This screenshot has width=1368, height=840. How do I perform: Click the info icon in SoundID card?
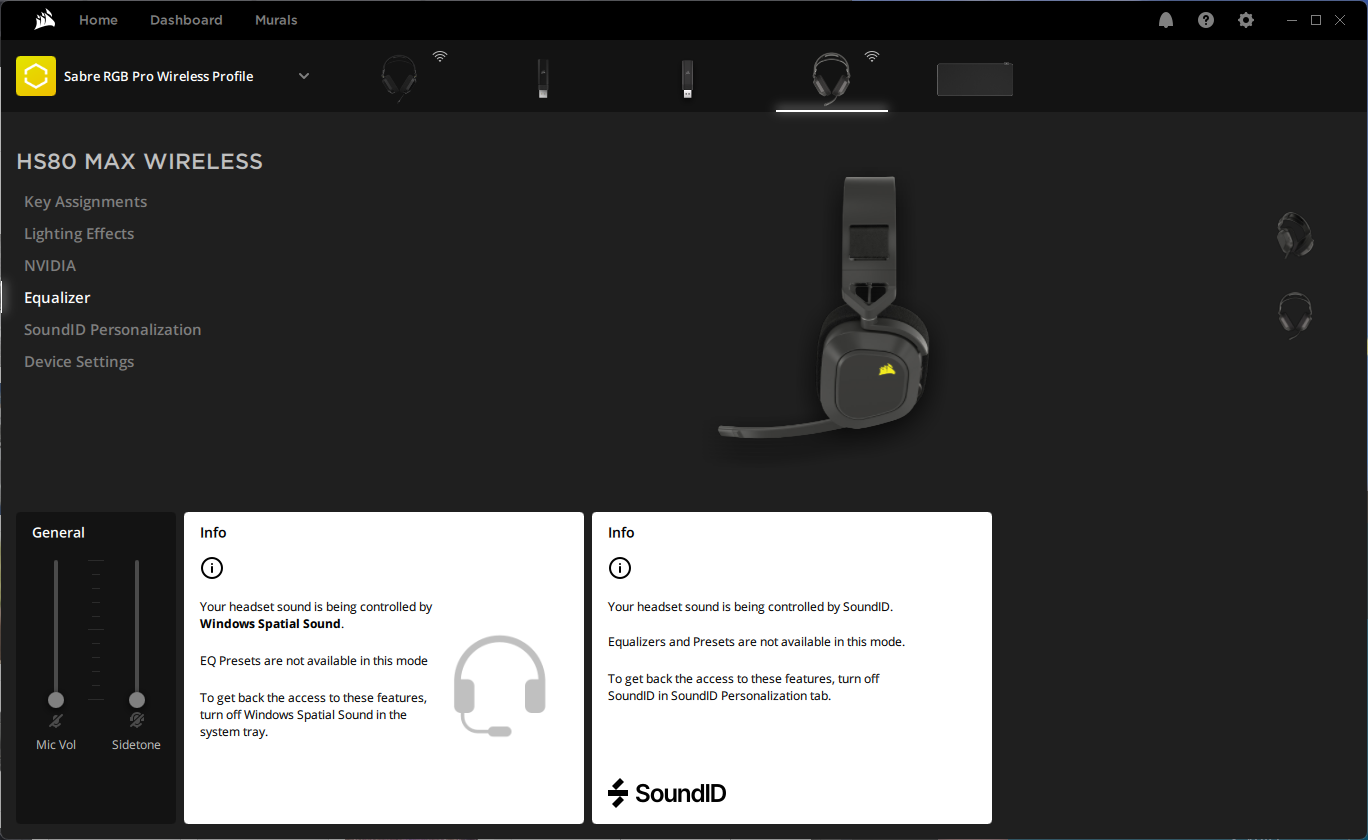pos(620,568)
